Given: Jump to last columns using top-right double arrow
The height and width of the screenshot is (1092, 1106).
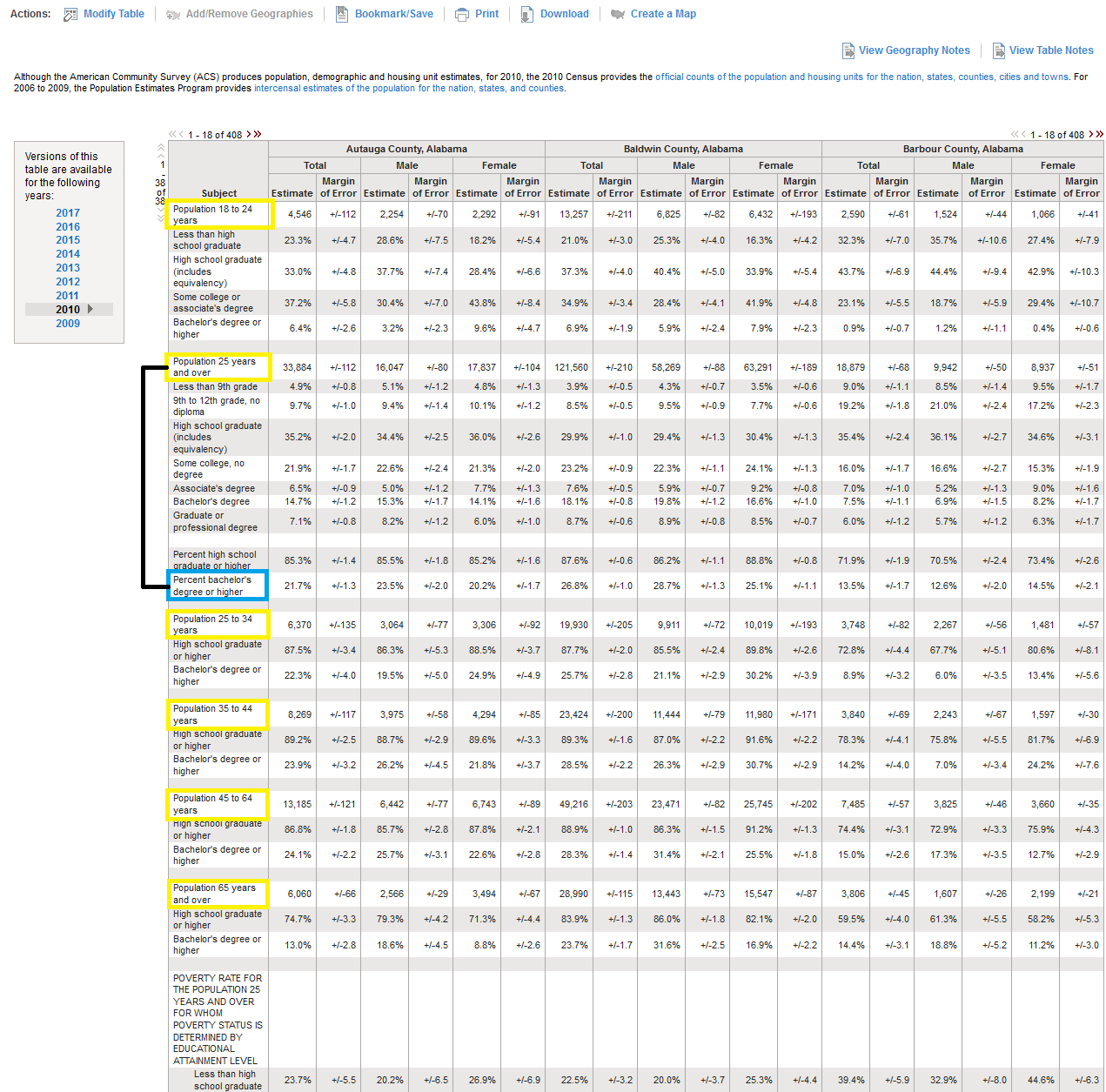Looking at the screenshot, I should 1100,134.
